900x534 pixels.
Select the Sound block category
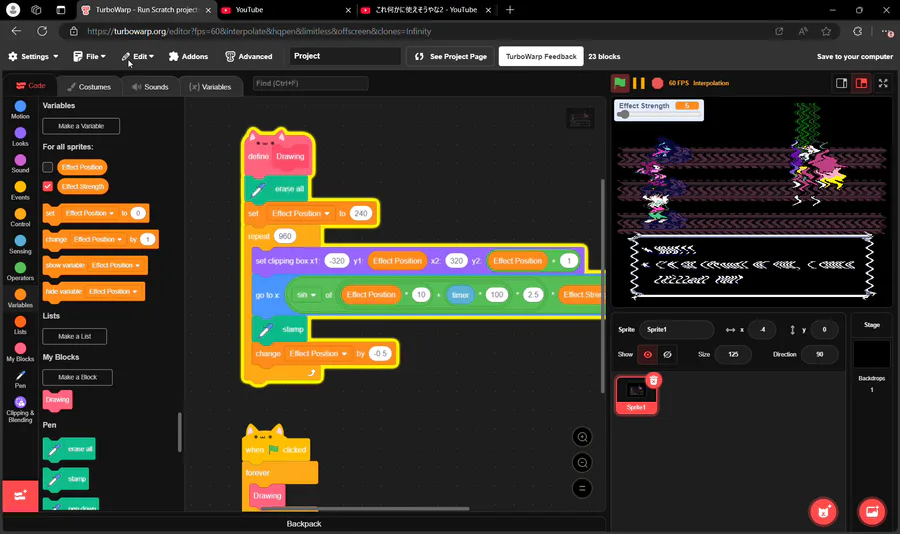[x=20, y=163]
